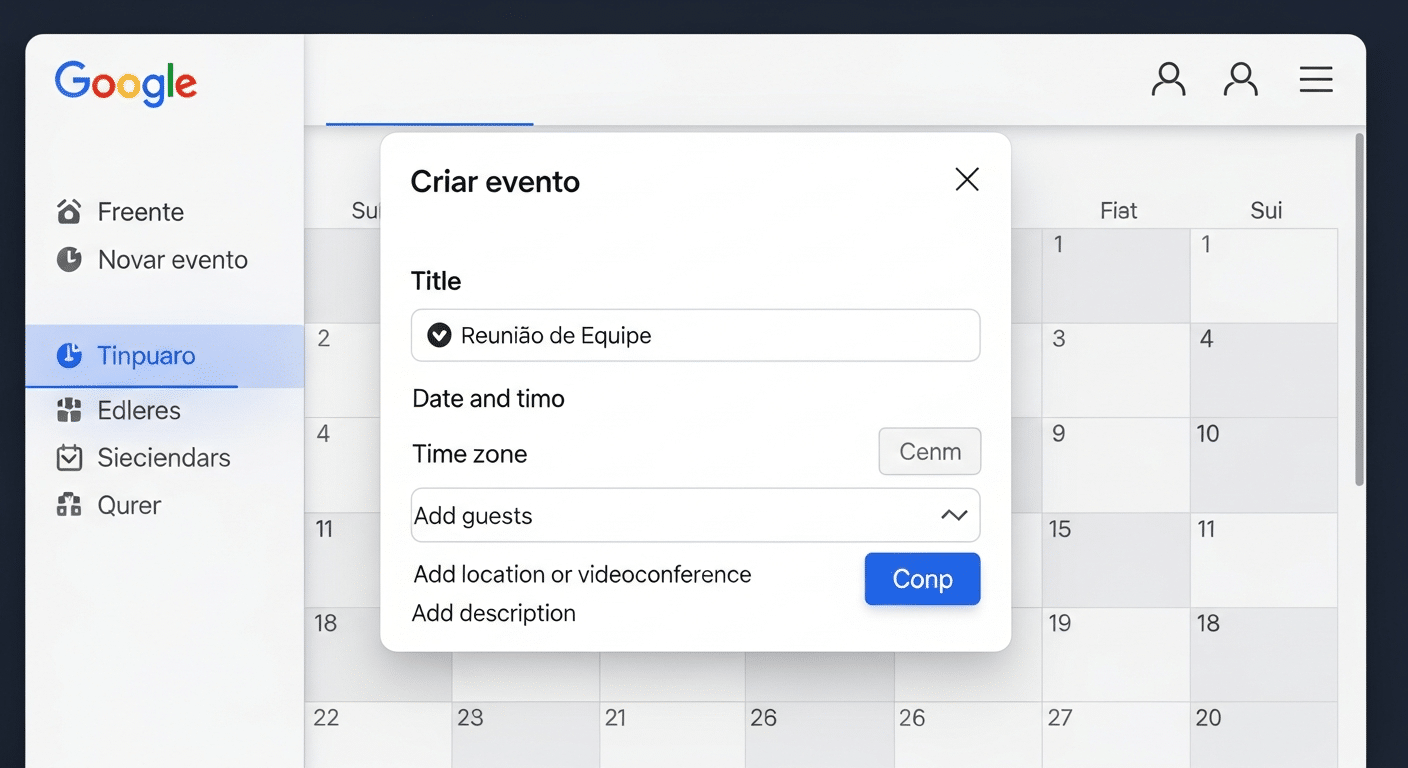The height and width of the screenshot is (768, 1408).
Task: Click the Freente home icon
Action: [x=68, y=211]
